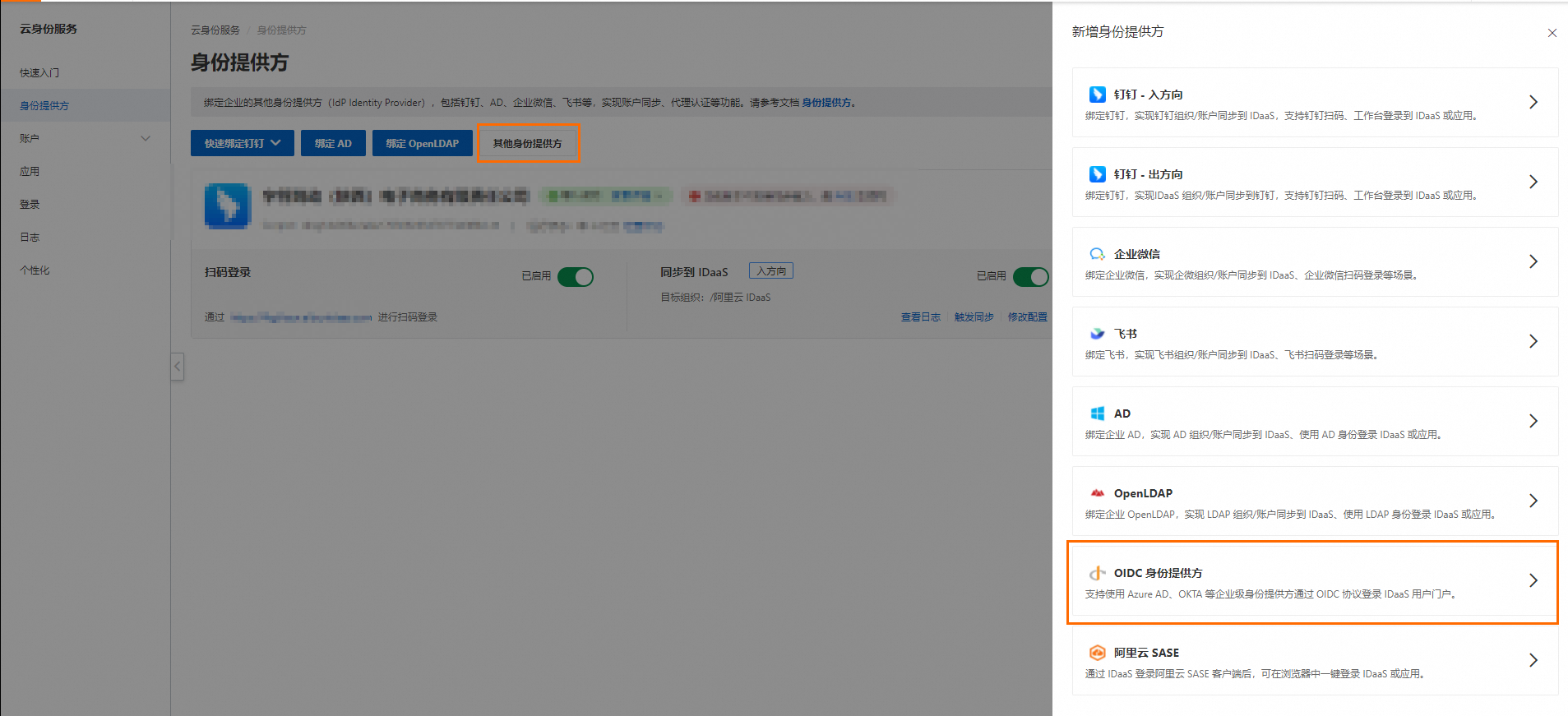Click the DingTalk outbound provider icon
This screenshot has width=1568, height=716.
click(x=1097, y=174)
